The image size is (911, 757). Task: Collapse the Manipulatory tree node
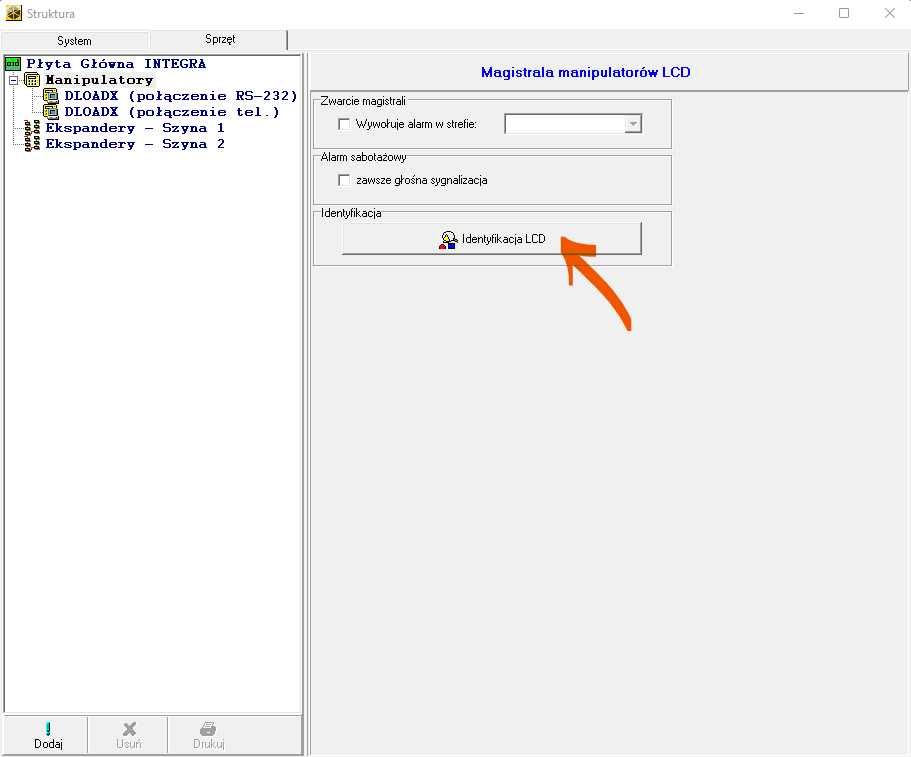coord(13,80)
